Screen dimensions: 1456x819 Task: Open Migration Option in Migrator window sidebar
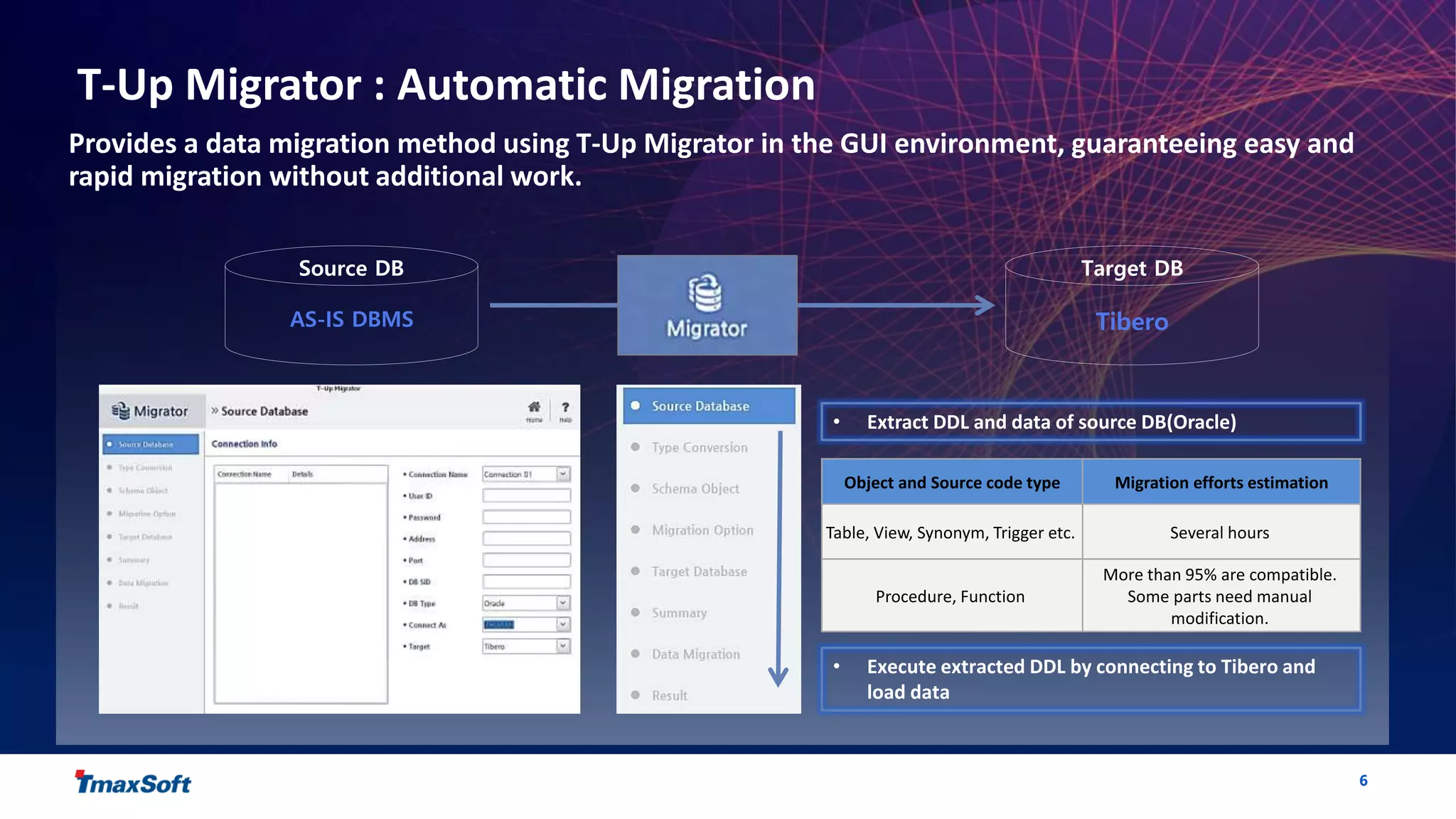tap(146, 513)
